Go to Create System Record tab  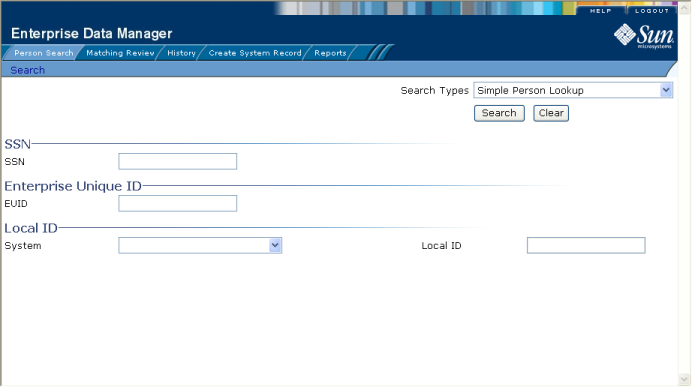point(255,53)
